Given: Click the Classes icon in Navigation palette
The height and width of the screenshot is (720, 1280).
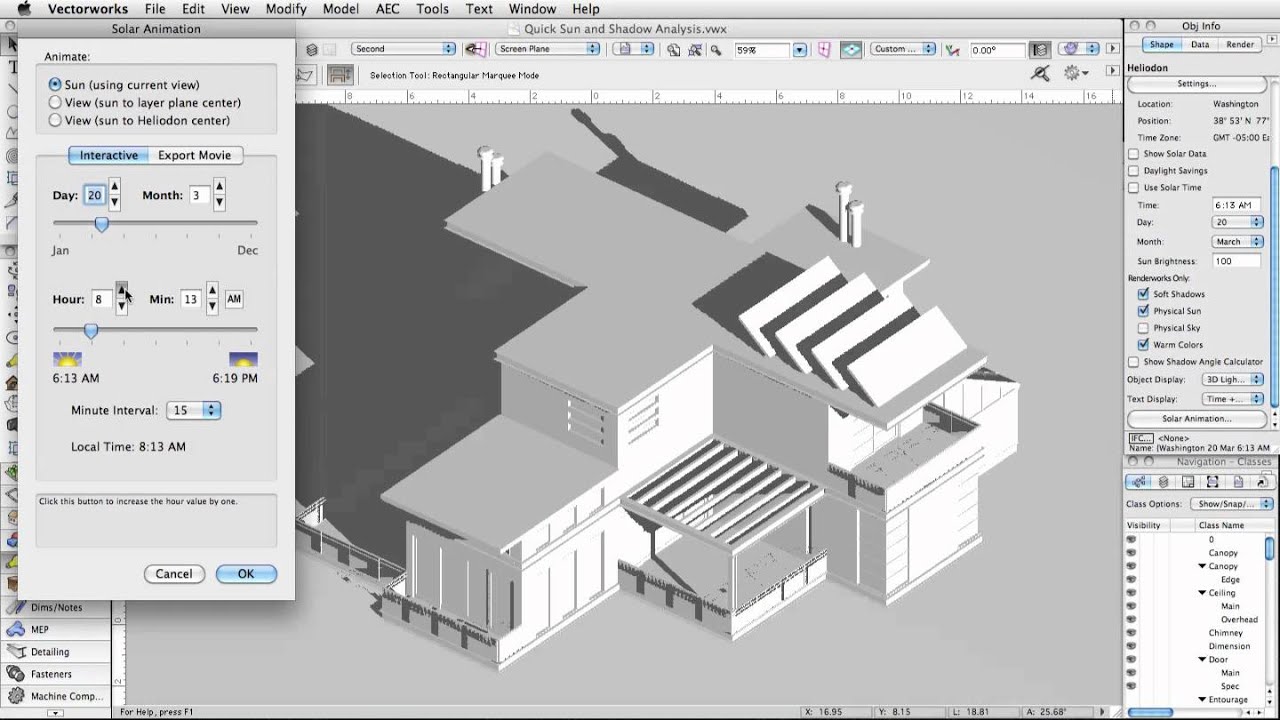Looking at the screenshot, I should (1139, 482).
